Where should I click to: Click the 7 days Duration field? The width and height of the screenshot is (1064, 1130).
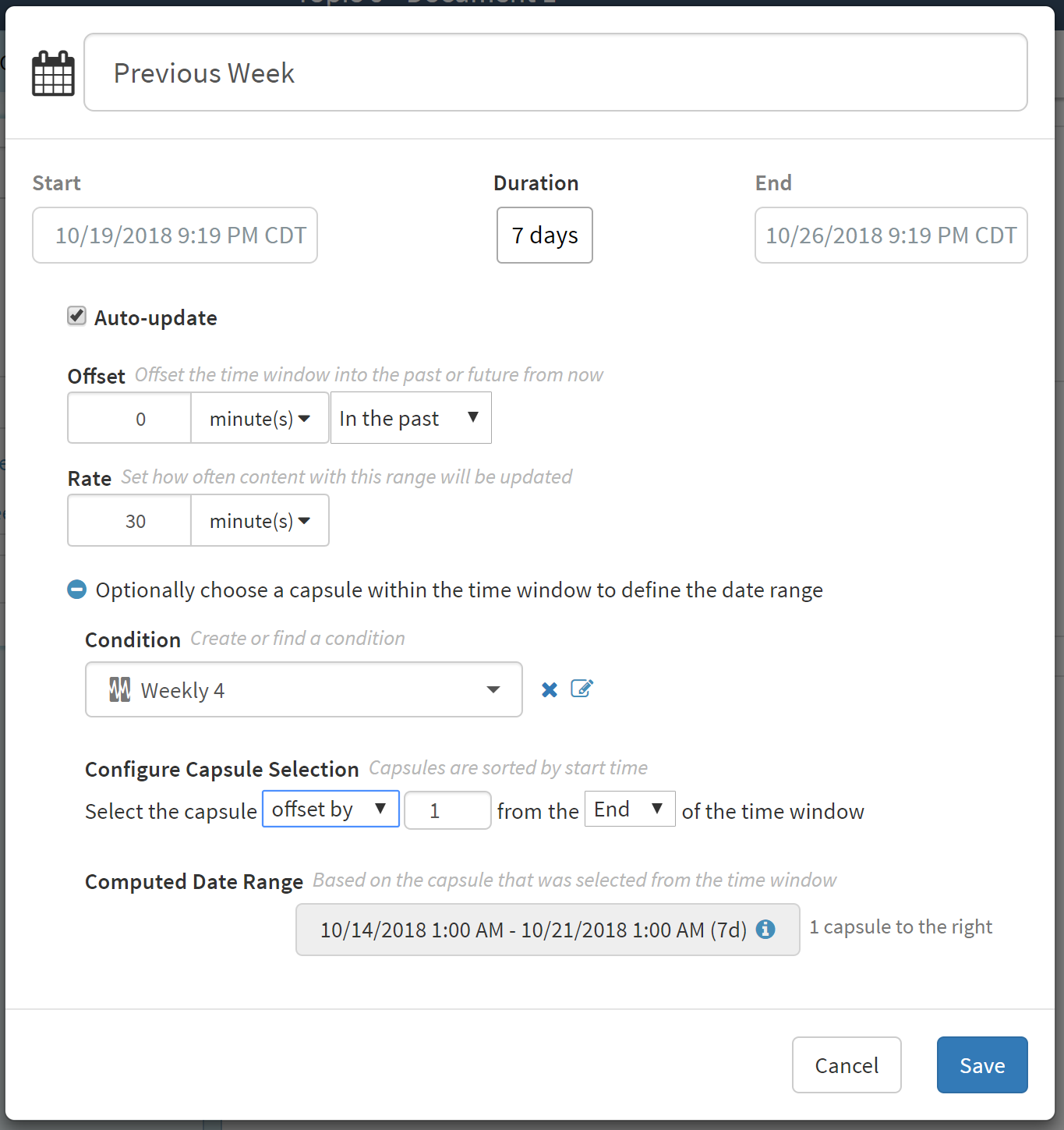tap(544, 236)
